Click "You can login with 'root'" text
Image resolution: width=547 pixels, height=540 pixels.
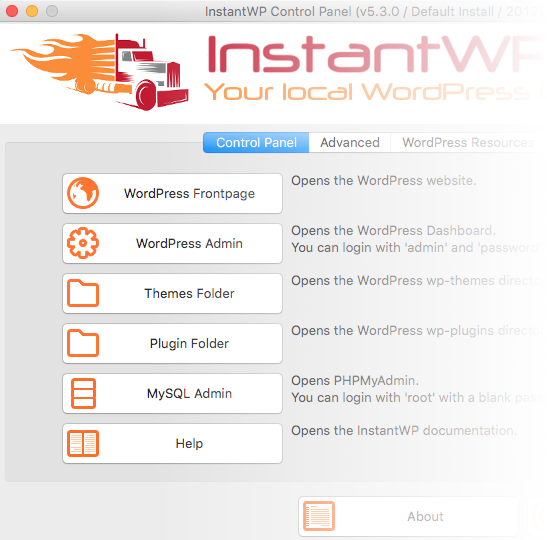tap(363, 398)
